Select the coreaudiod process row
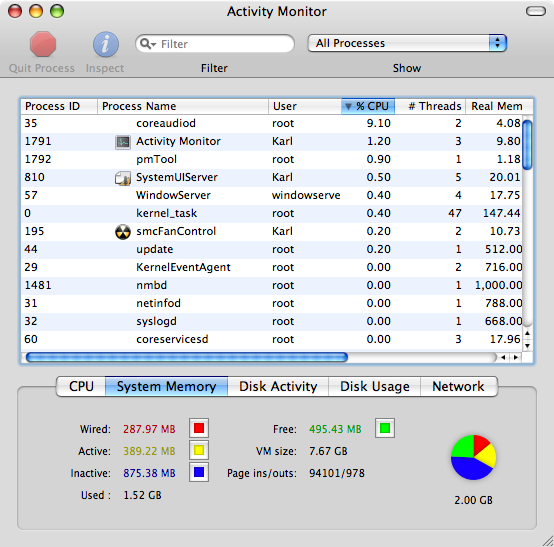This screenshot has height=547, width=554. [272, 123]
